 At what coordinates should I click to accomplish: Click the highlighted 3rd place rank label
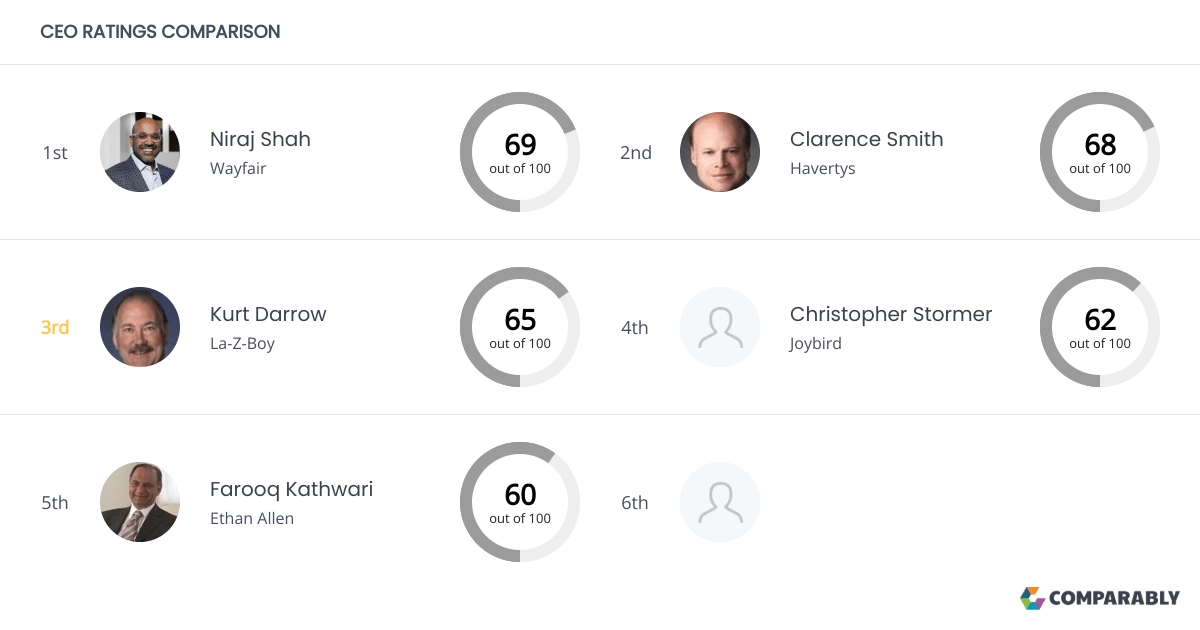click(55, 327)
